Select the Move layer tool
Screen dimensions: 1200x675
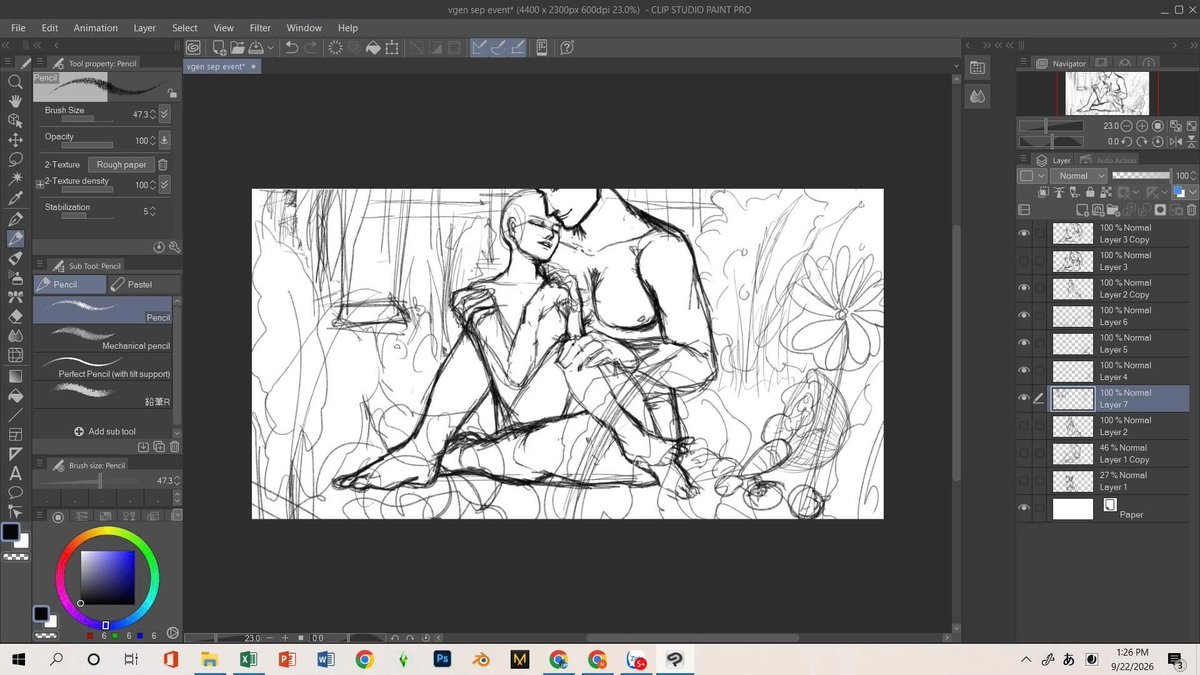click(x=15, y=140)
